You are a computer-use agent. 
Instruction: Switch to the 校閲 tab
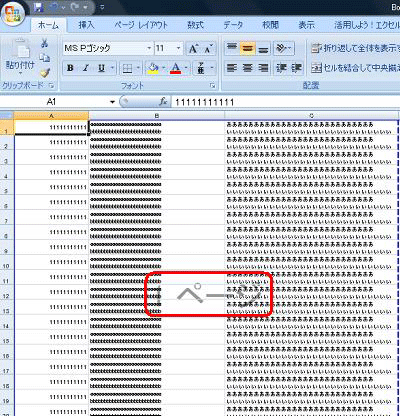point(270,25)
